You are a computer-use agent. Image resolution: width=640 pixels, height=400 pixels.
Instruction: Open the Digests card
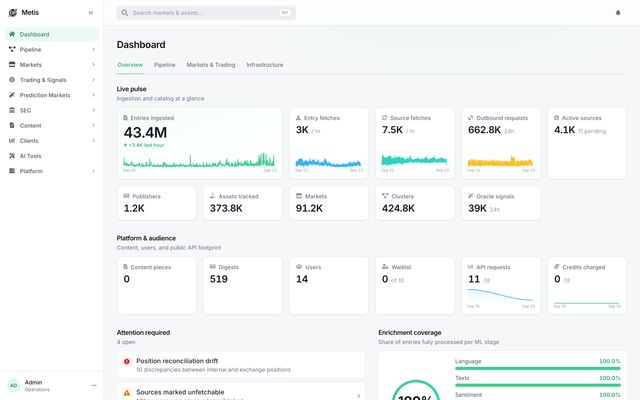click(x=242, y=286)
